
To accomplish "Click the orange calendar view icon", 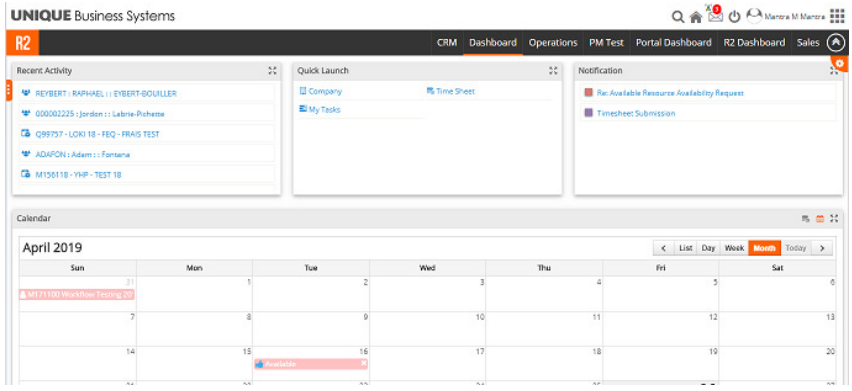I will [820, 218].
